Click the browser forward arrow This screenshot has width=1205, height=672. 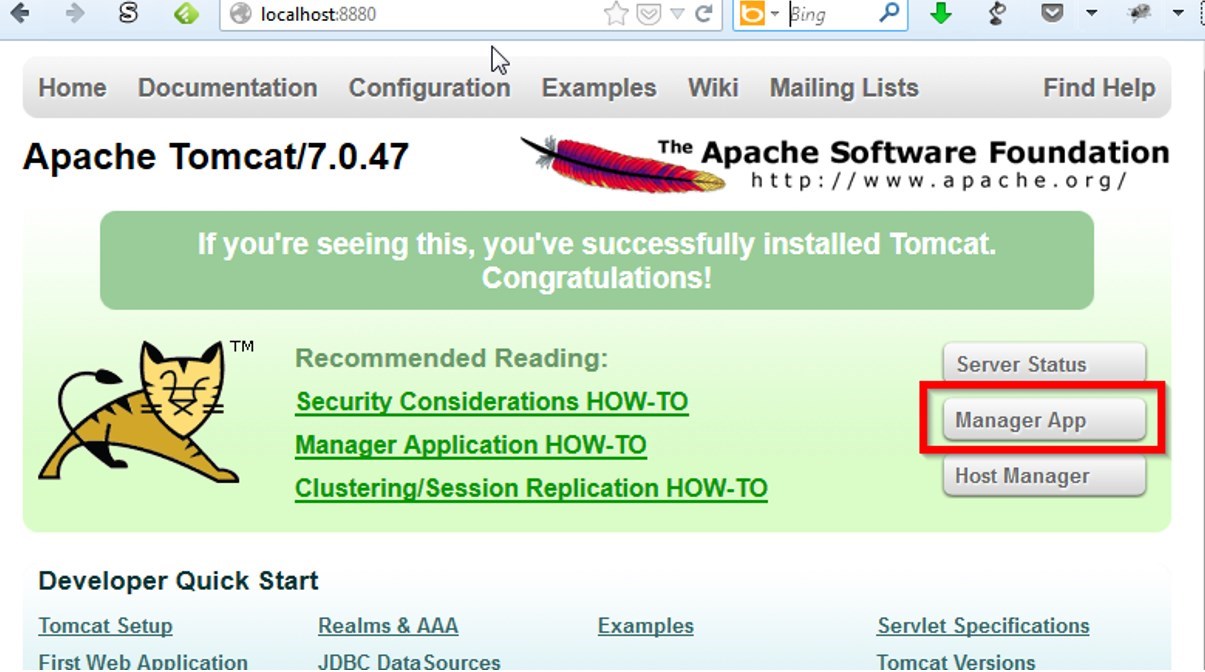click(x=74, y=13)
